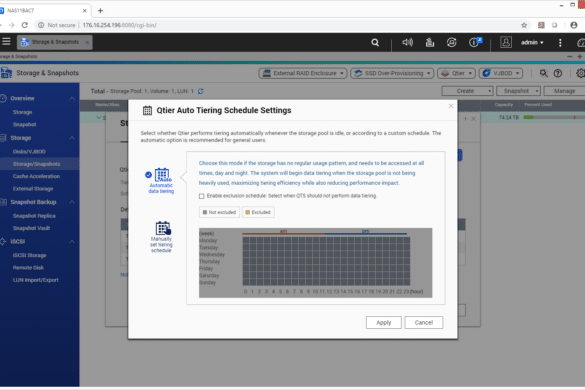Screen dimensions: 585x390
Task: Refresh the storage pool total summary
Action: [x=200, y=91]
